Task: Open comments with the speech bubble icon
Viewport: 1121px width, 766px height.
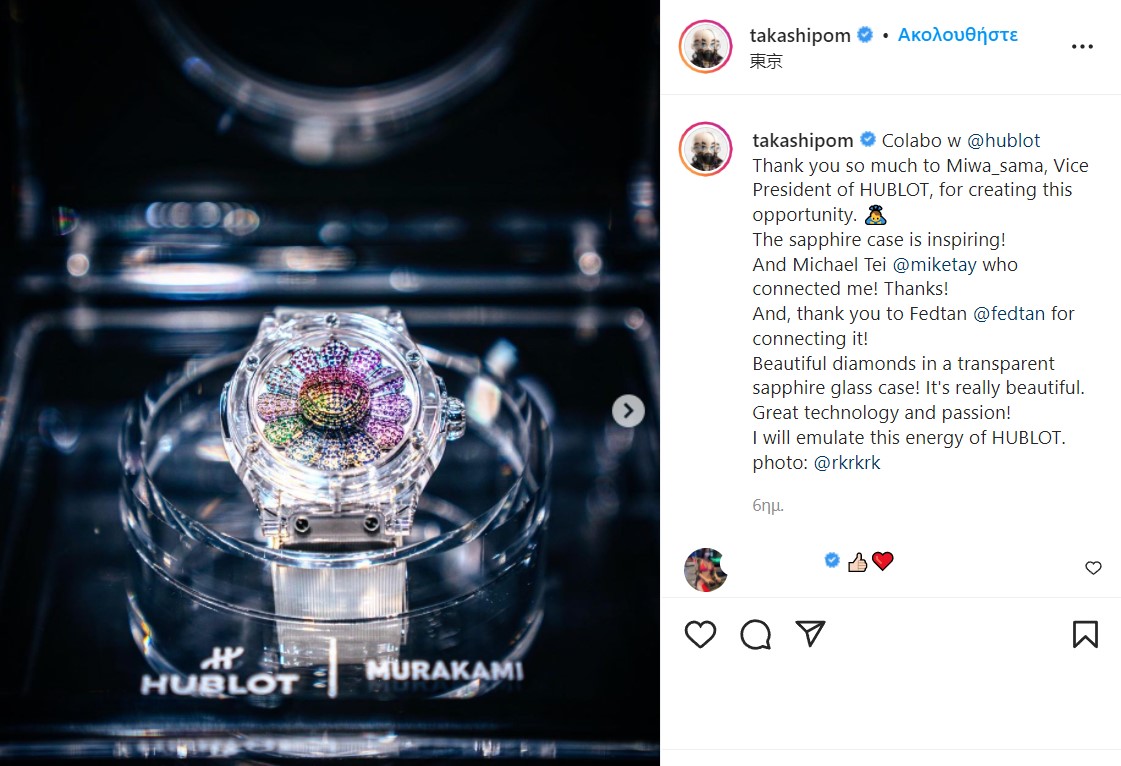Action: (756, 634)
